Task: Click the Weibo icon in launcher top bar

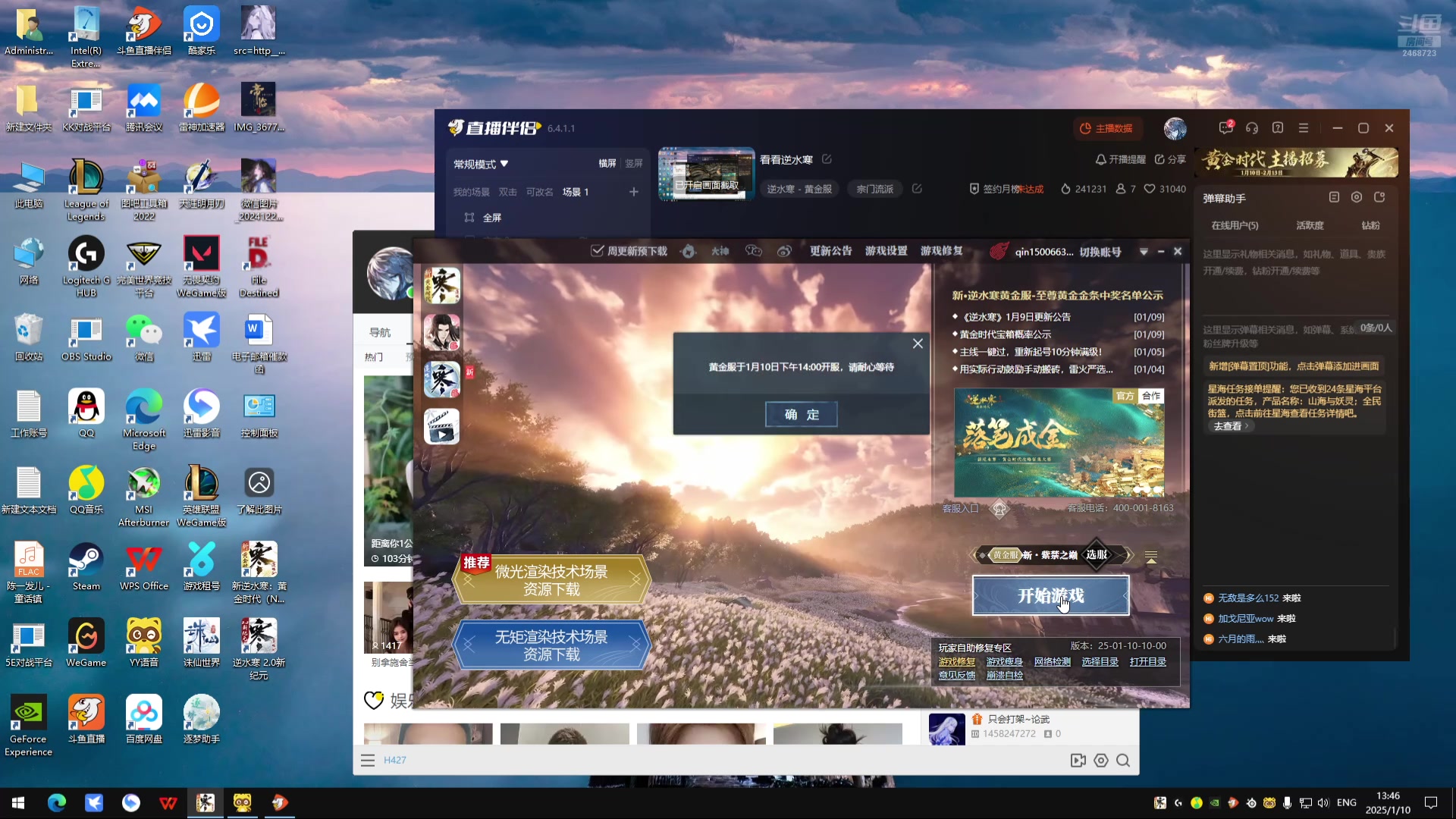Action: pos(784,251)
